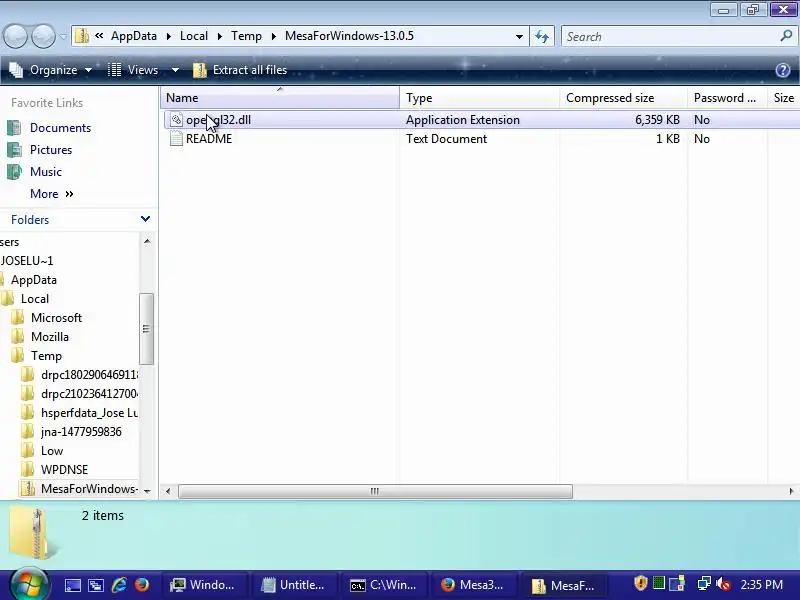Sort by the Password column header
Screen dimensions: 800x600
727,98
